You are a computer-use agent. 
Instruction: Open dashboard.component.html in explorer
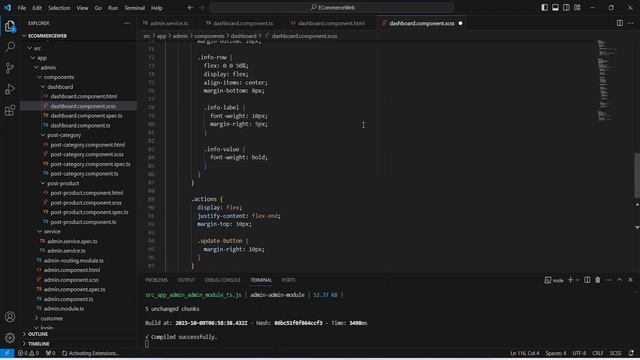[84, 96]
